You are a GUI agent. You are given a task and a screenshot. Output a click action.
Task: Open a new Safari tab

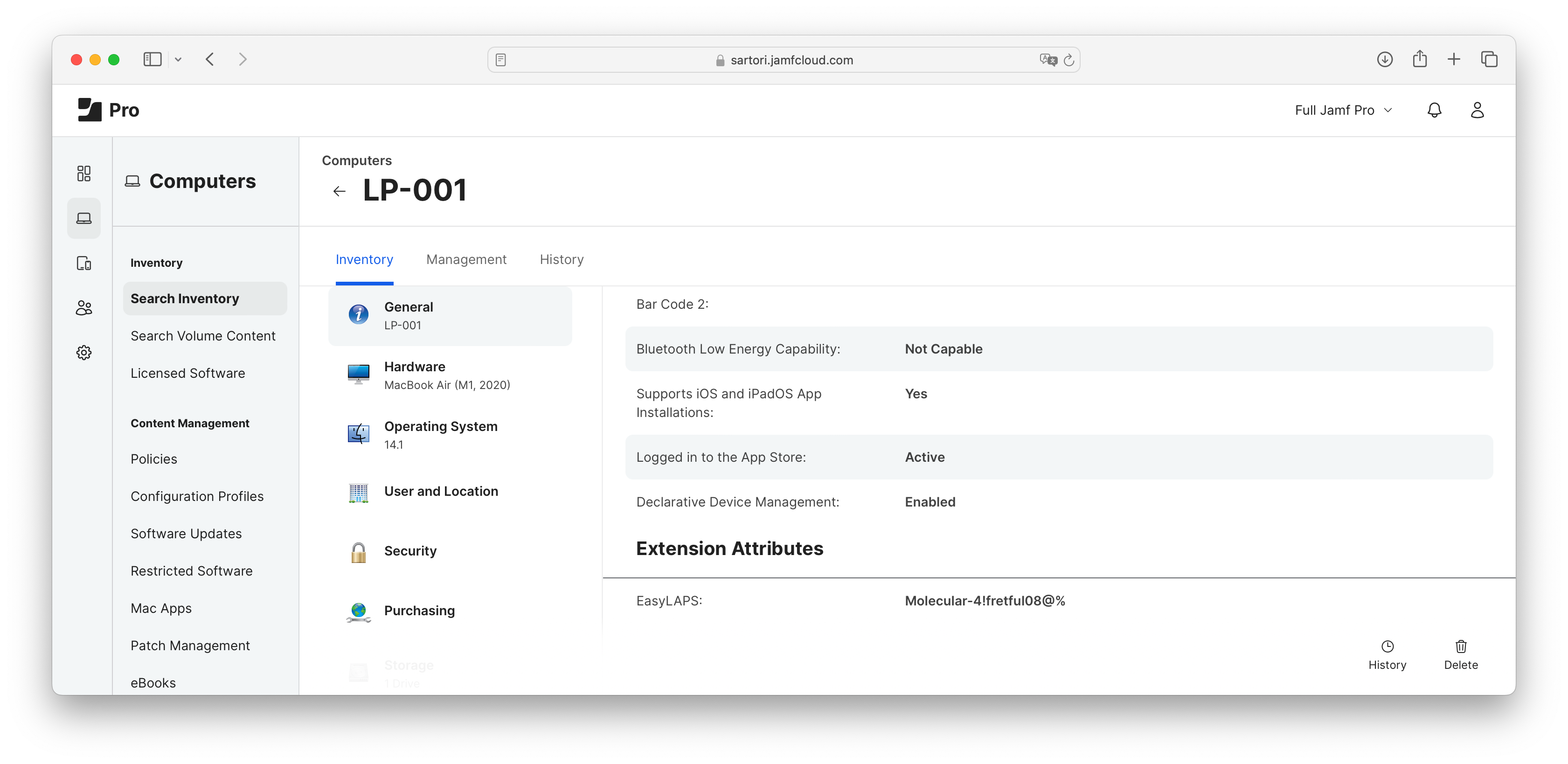[1453, 59]
